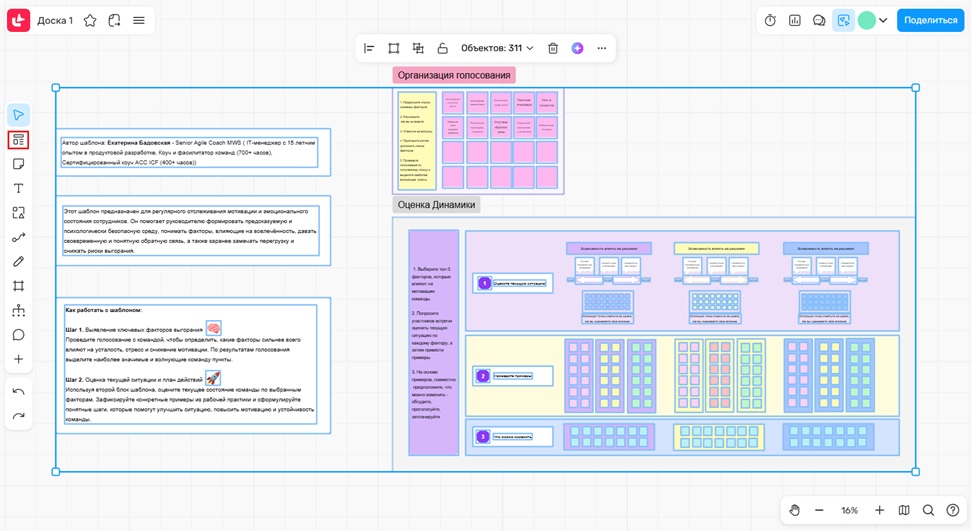Toggle the hand pan mode
This screenshot has width=972, height=531.
(x=794, y=510)
